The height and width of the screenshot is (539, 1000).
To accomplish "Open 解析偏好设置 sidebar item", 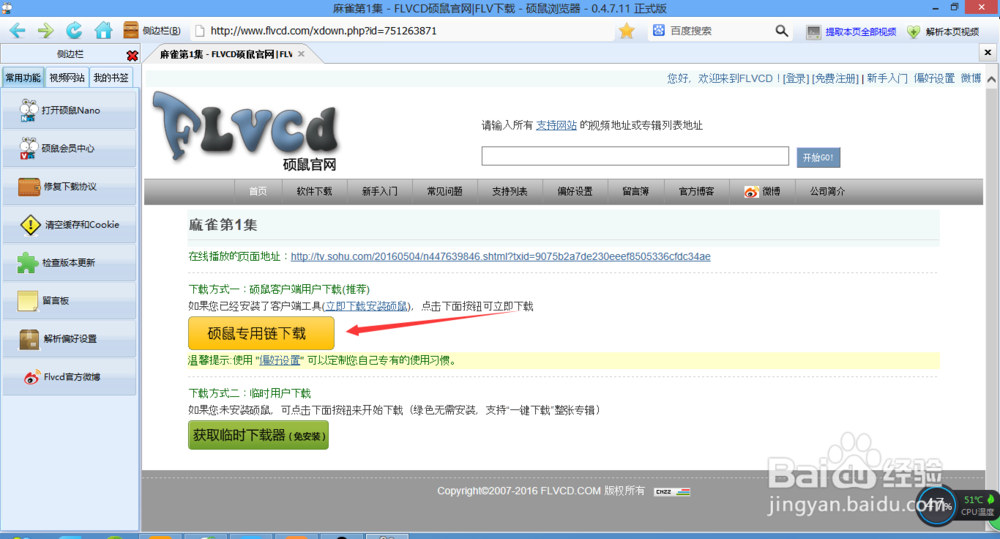I will (x=70, y=339).
